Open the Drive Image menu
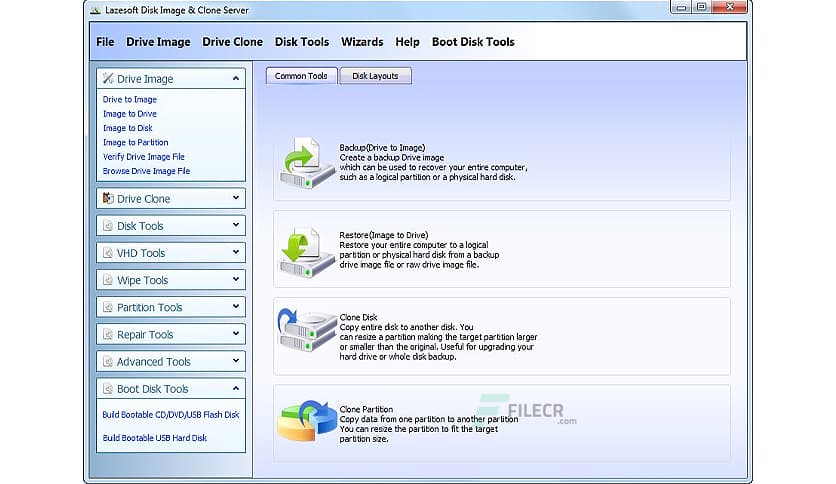Viewport: 836px width, 484px height. pyautogui.click(x=158, y=42)
